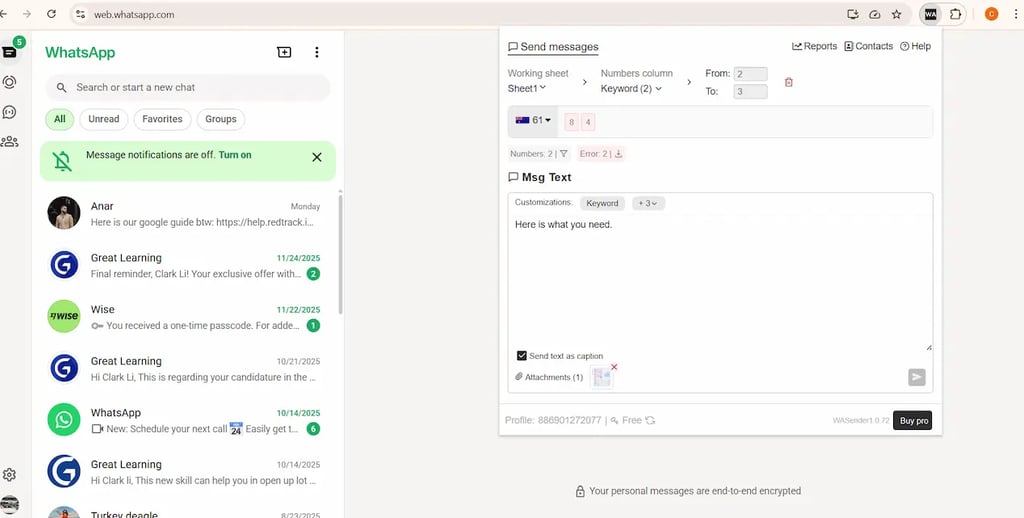This screenshot has width=1024, height=518.
Task: Click the number chip 8
Action: pyautogui.click(x=571, y=121)
